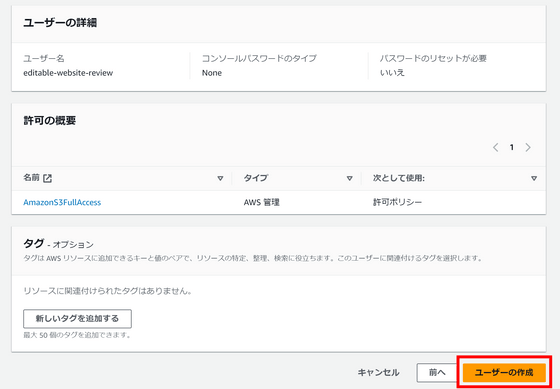Image resolution: width=560 pixels, height=389 pixels.
Task: Select page number 1 in pagination
Action: [x=512, y=147]
